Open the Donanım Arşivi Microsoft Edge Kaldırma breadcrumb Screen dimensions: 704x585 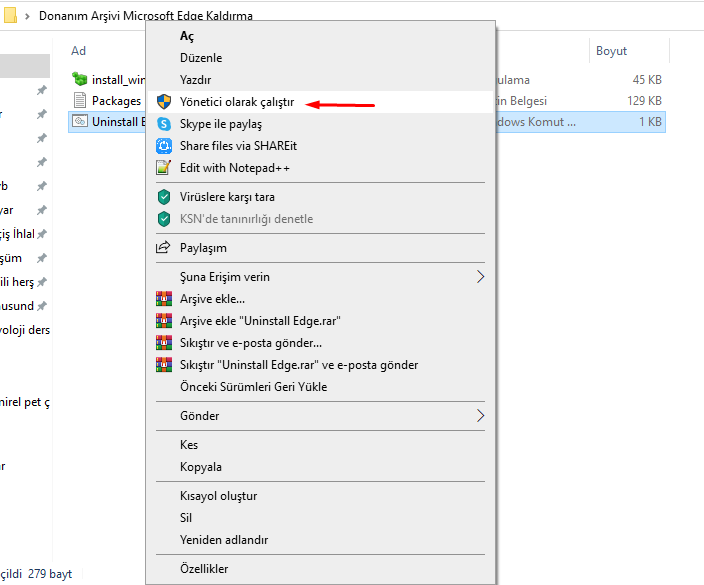coord(145,16)
